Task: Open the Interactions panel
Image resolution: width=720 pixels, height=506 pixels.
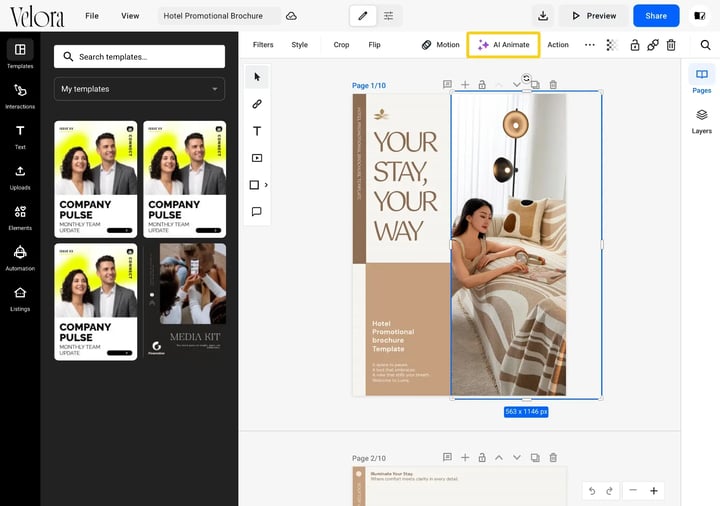Action: tap(20, 96)
